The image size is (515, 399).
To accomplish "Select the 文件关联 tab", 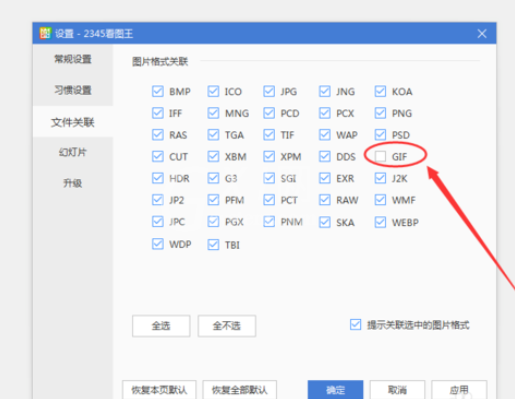I will 73,122.
